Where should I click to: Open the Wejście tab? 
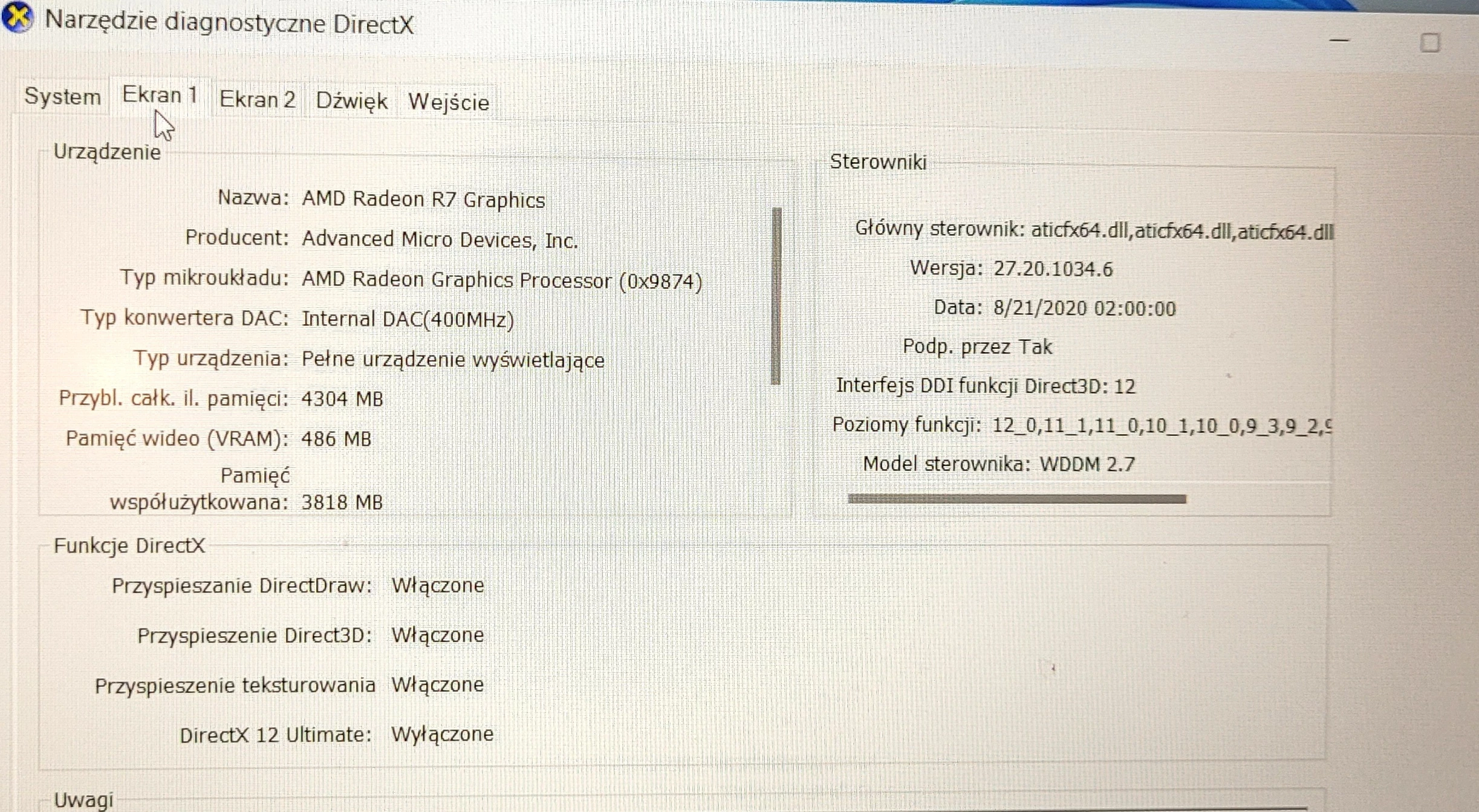(x=449, y=102)
